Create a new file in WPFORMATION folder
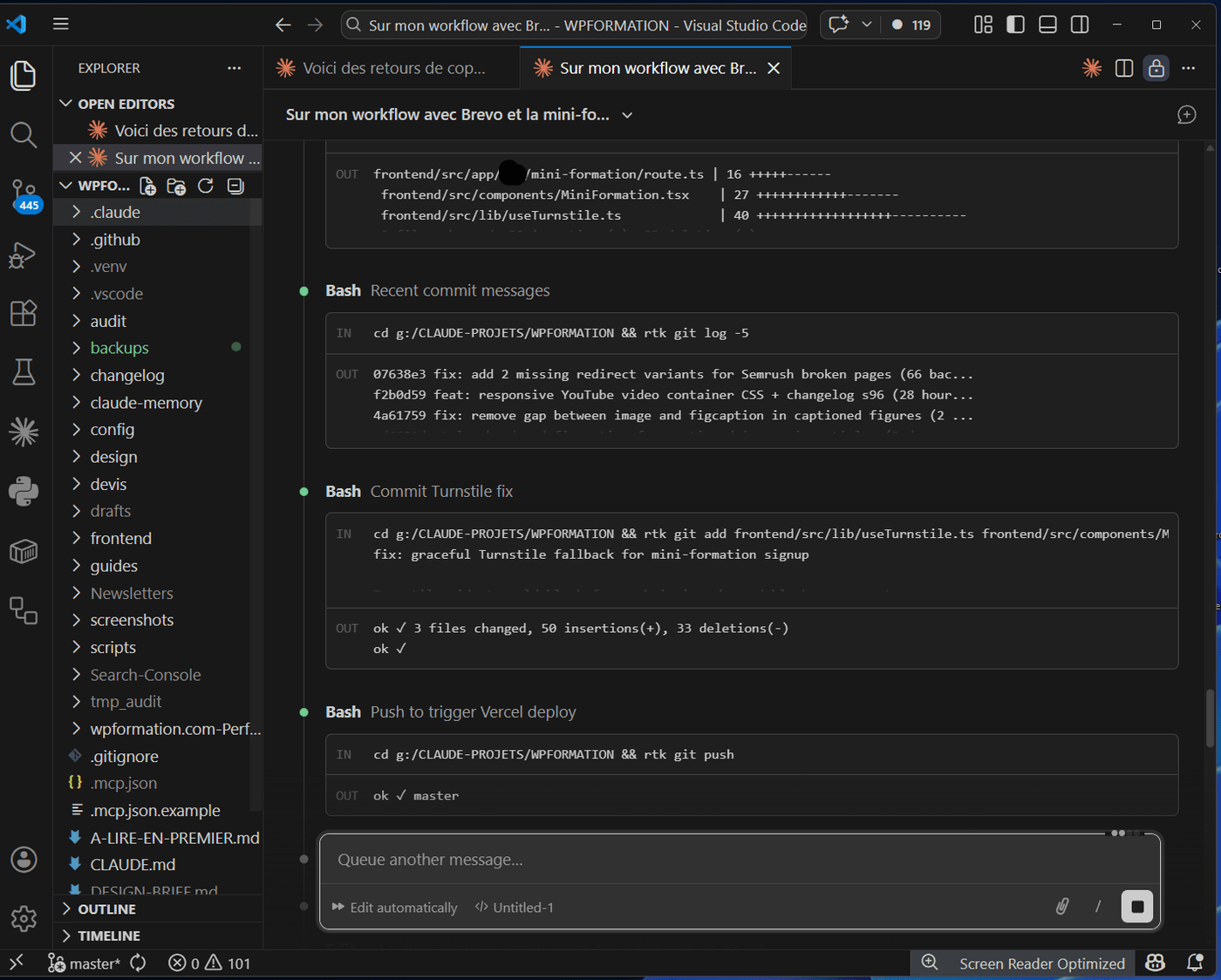1221x980 pixels. pos(147,186)
